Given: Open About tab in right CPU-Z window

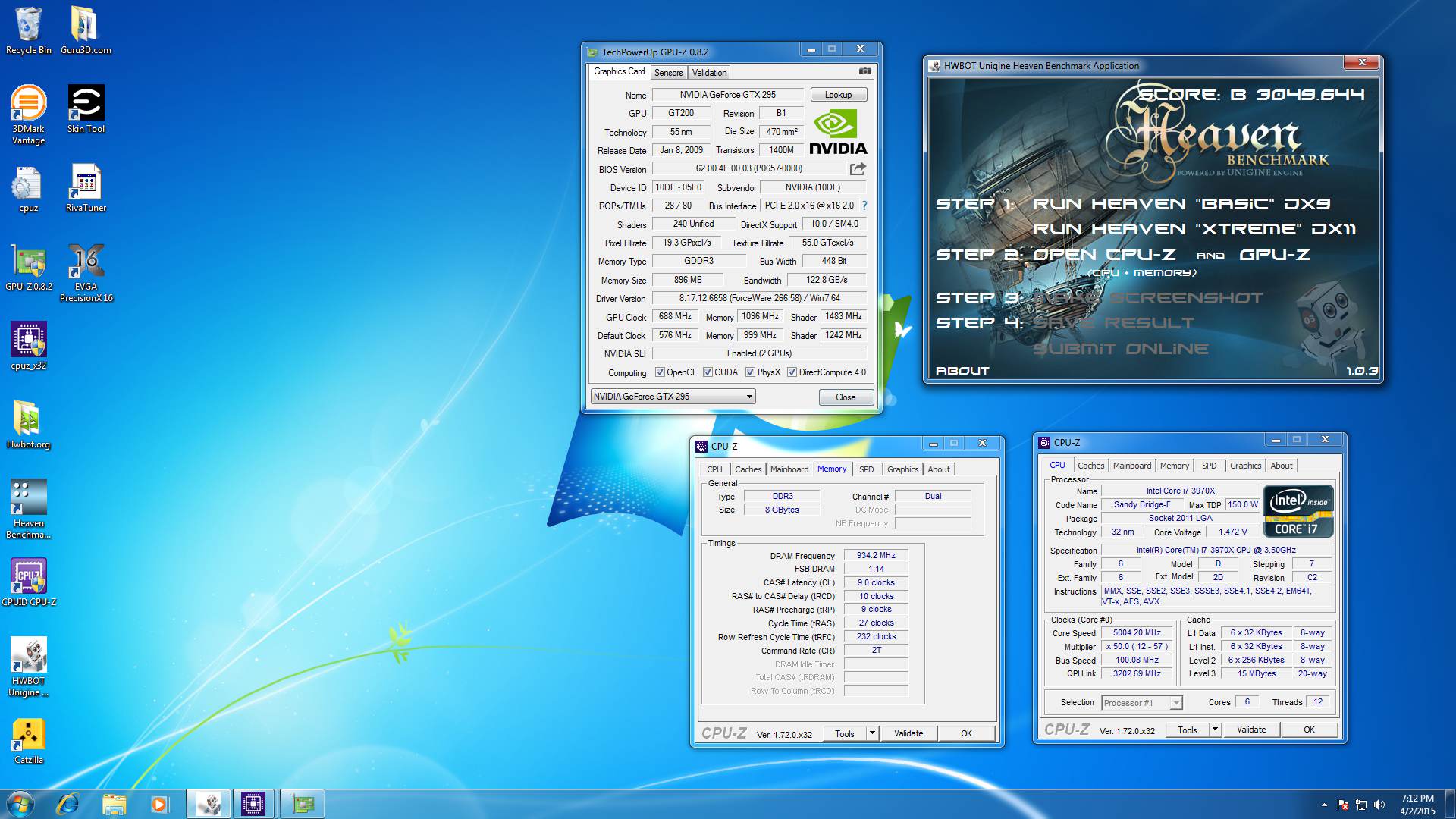Looking at the screenshot, I should pyautogui.click(x=1282, y=466).
